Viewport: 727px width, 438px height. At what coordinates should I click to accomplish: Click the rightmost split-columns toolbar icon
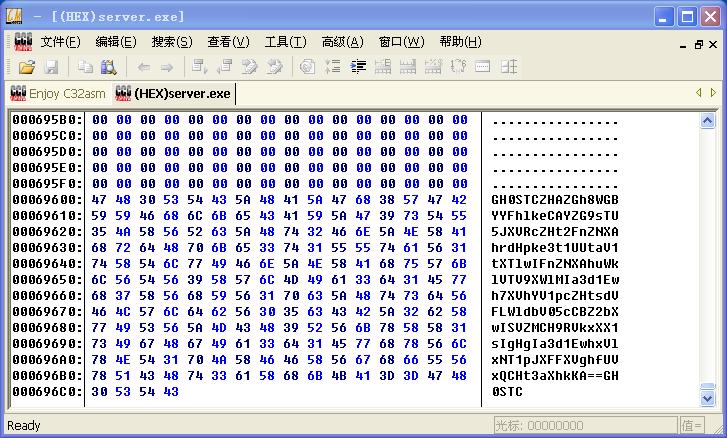tap(509, 67)
